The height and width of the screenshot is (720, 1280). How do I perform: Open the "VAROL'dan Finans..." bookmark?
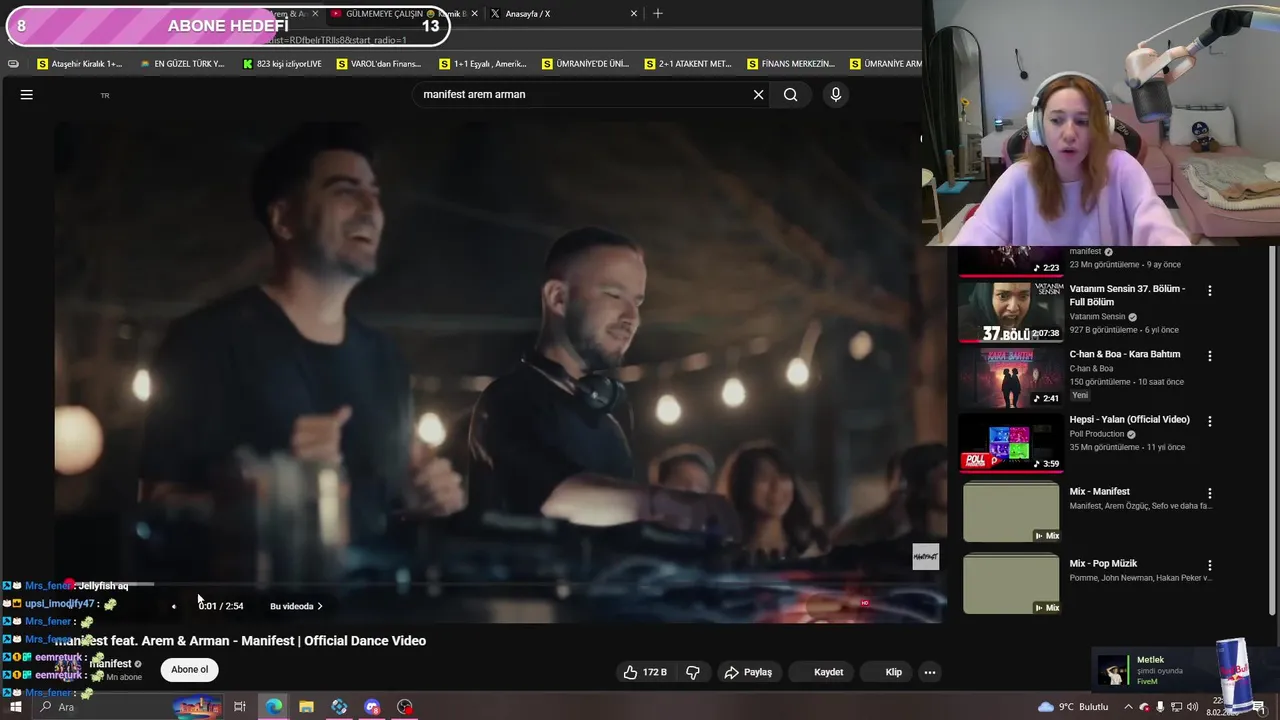coord(379,64)
